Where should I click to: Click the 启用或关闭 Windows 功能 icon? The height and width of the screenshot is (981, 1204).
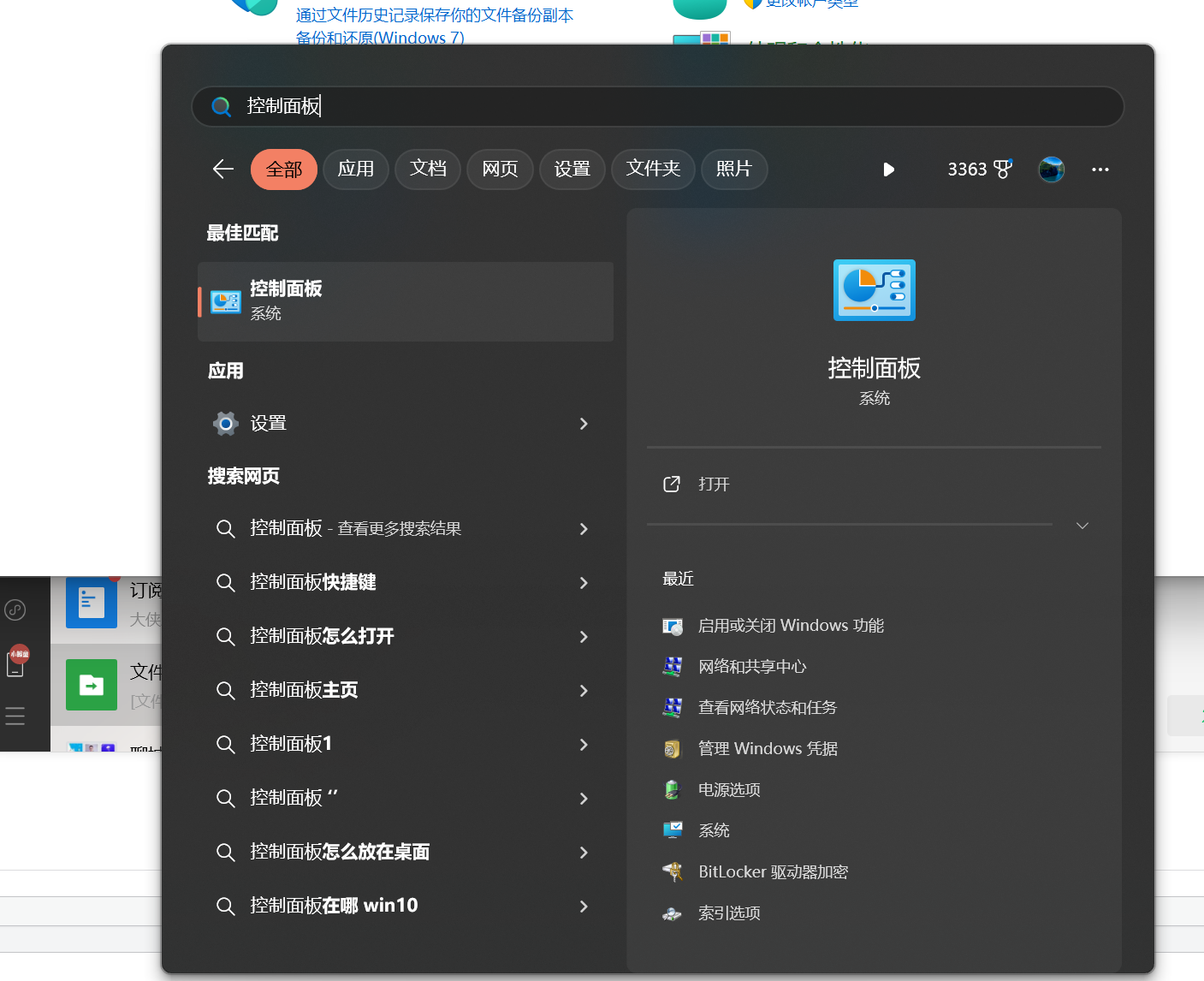pos(673,627)
